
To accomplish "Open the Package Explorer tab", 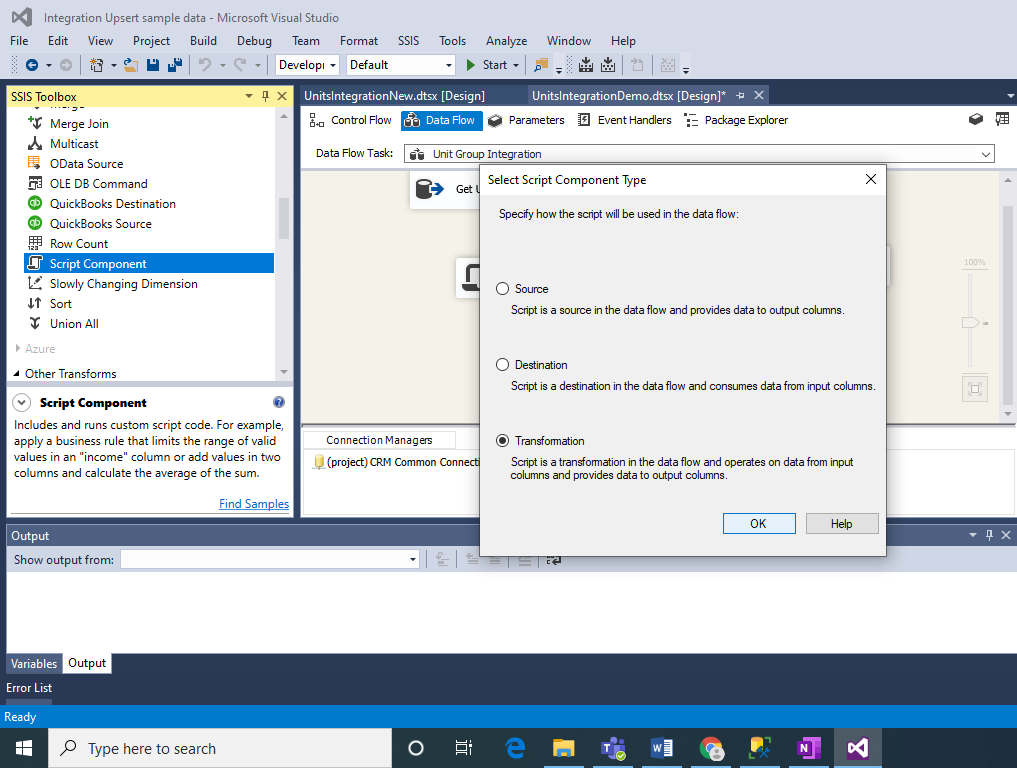I will 737,120.
